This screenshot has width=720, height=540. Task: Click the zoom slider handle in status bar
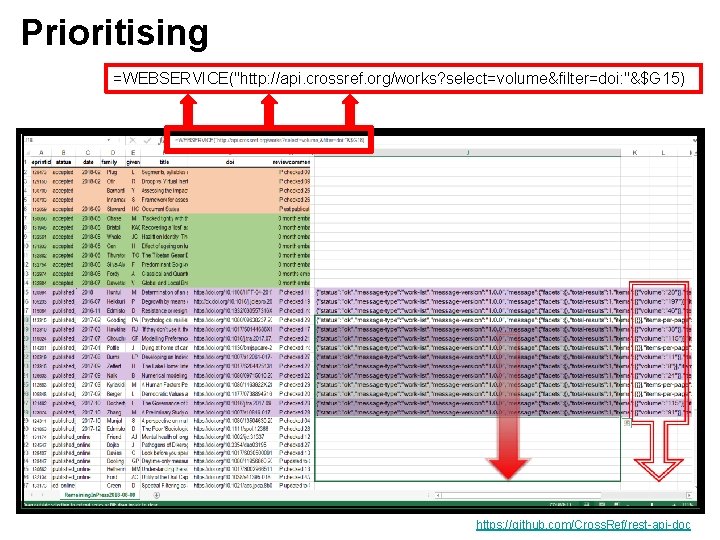pyautogui.click(x=652, y=504)
